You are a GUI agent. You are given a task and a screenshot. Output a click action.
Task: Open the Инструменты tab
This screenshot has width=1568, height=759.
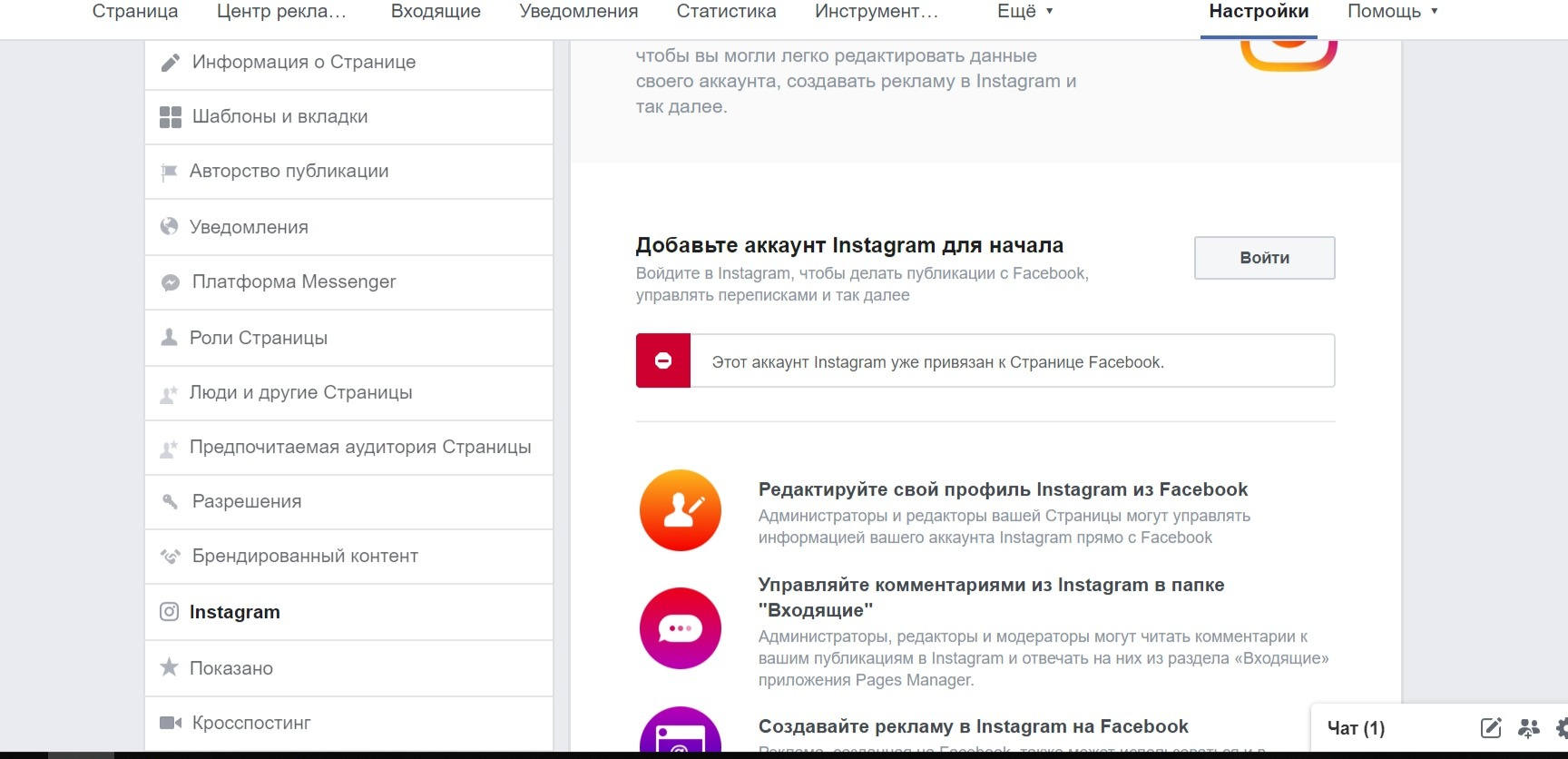(877, 12)
